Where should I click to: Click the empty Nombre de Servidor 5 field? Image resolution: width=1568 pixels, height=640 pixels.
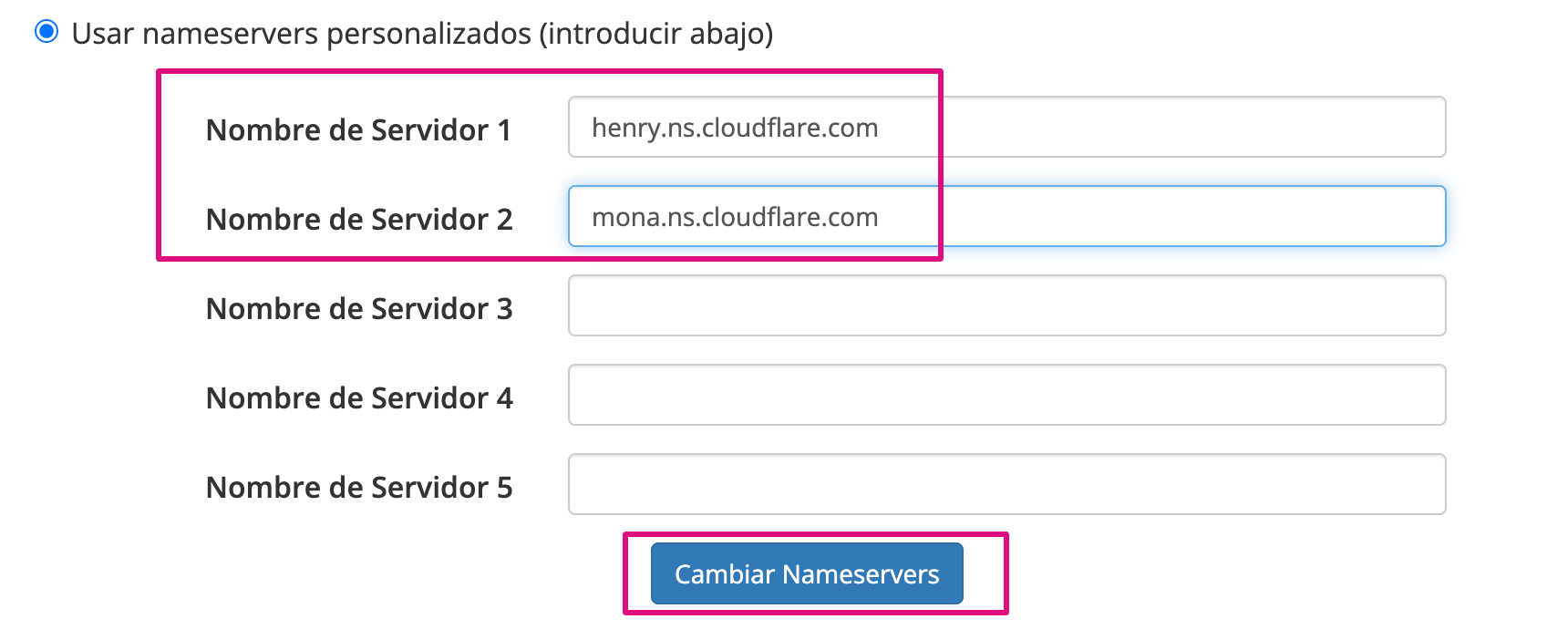pyautogui.click(x=1003, y=484)
